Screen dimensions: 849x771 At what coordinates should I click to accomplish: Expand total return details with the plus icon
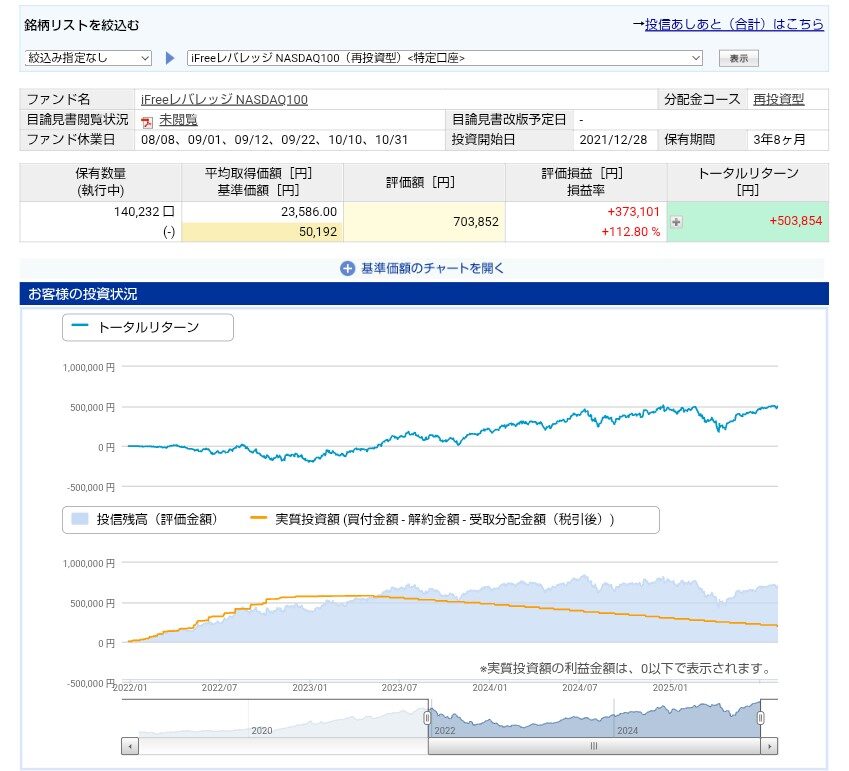pyautogui.click(x=676, y=221)
